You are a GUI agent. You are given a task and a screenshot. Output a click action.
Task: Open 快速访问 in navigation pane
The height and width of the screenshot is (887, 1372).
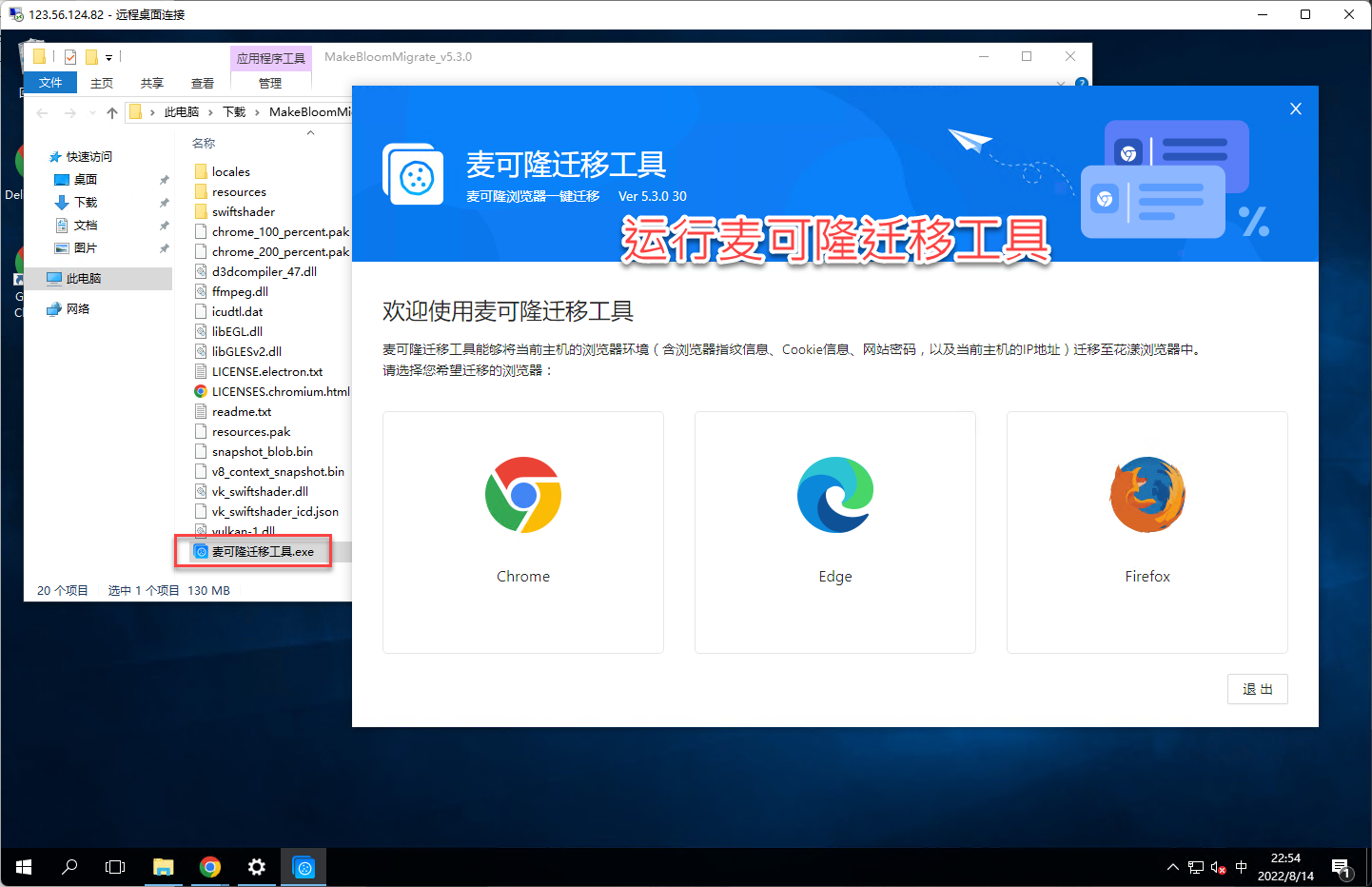click(x=89, y=157)
